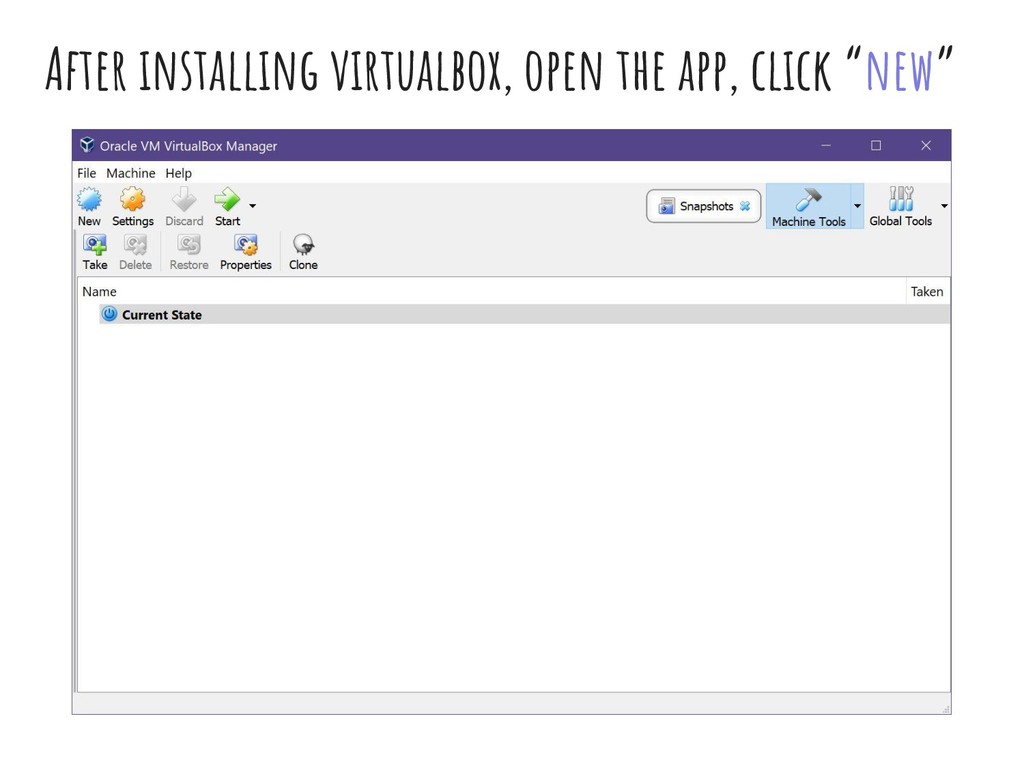Open snapshot Properties icon
This screenshot has height=768, width=1024.
[x=246, y=245]
